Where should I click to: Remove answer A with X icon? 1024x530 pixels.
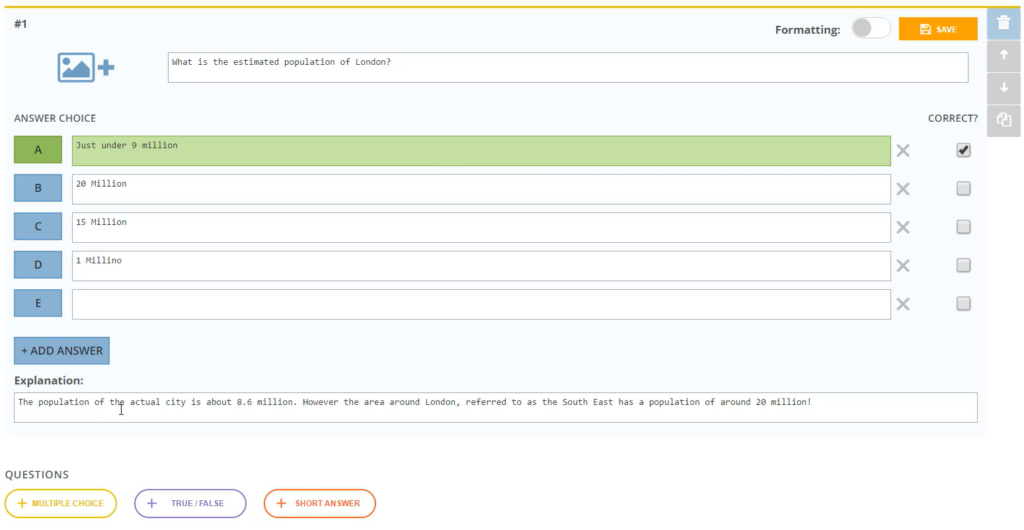pyautogui.click(x=903, y=151)
